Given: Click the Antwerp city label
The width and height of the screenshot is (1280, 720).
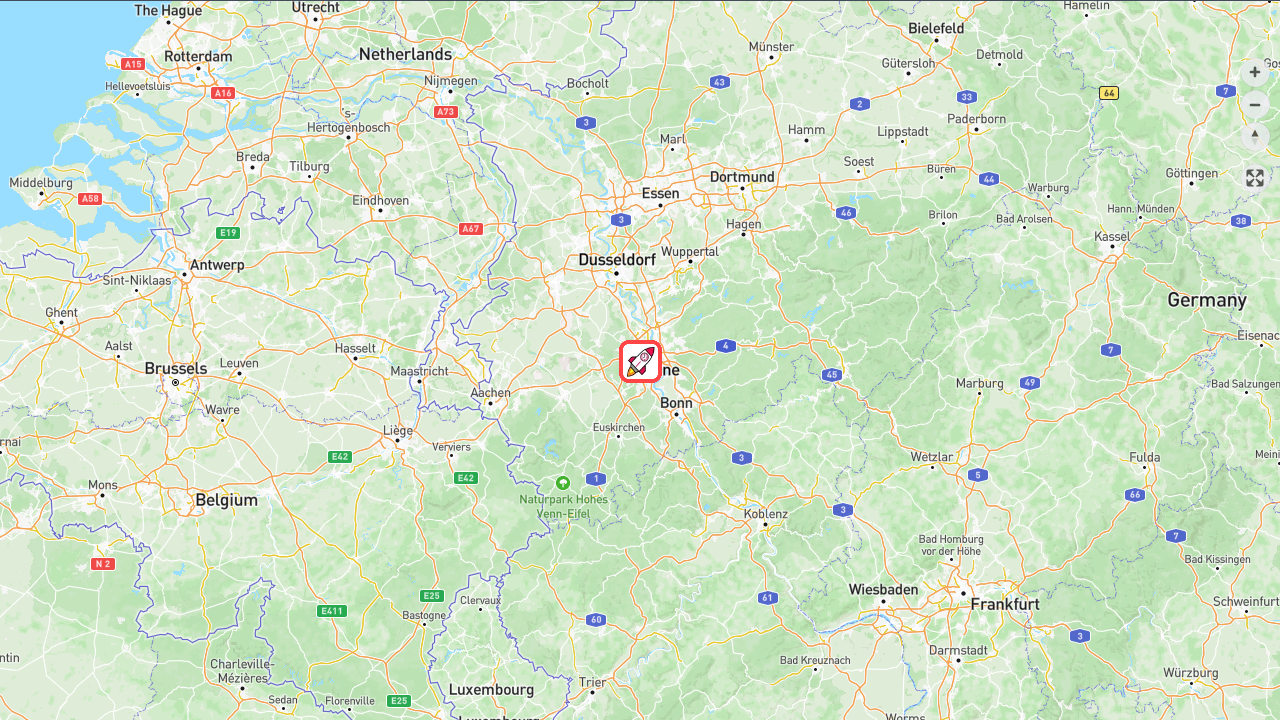Looking at the screenshot, I should (x=217, y=265).
